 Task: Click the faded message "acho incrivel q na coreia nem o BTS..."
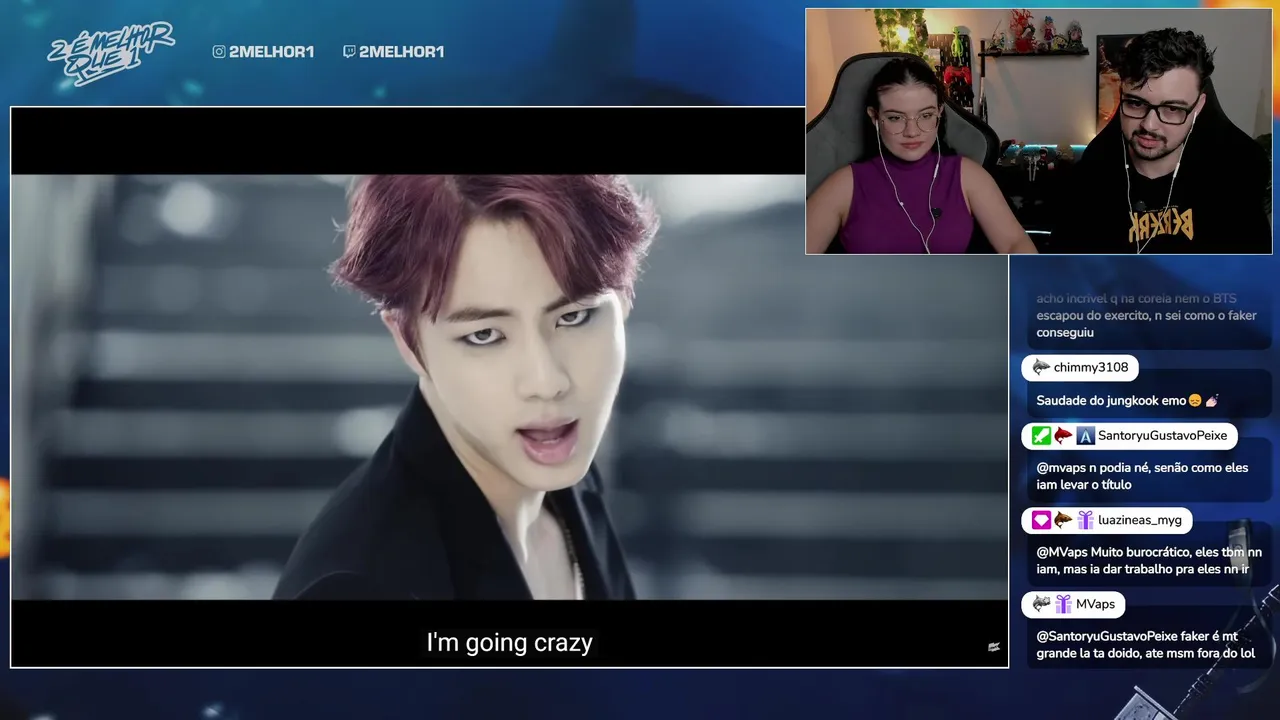[1146, 315]
